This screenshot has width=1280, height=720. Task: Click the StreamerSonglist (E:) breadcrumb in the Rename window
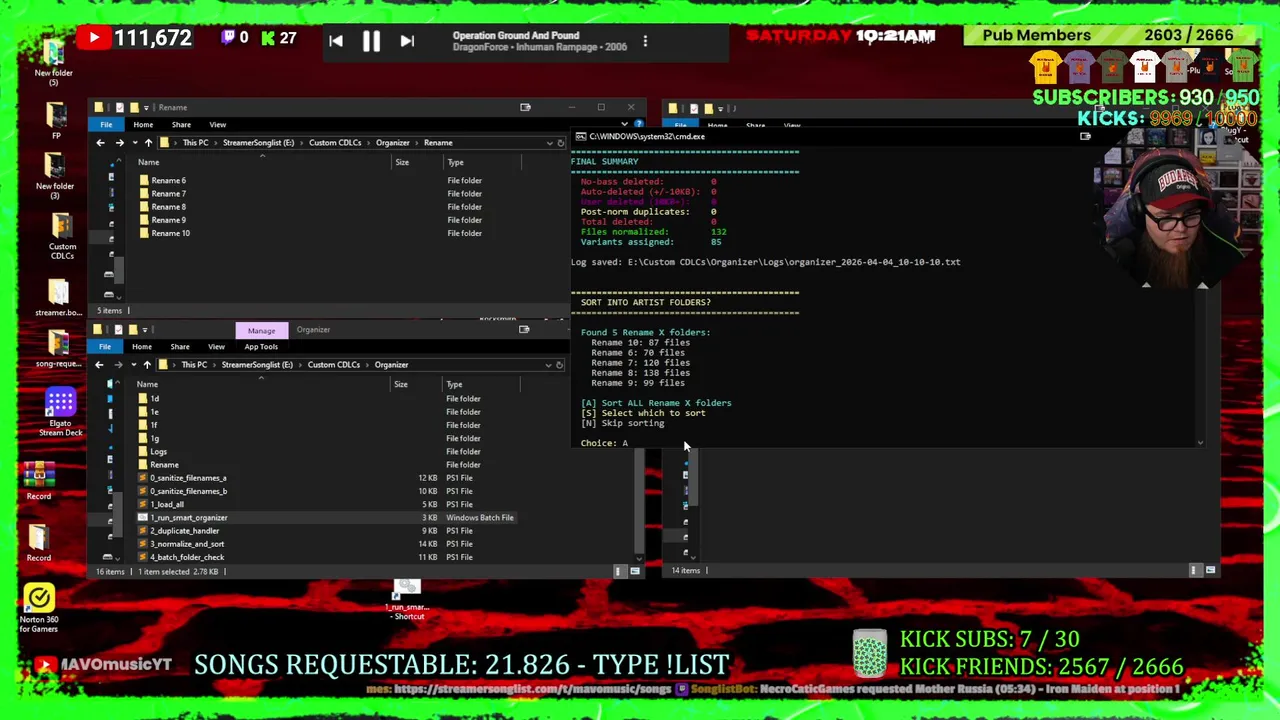[258, 143]
